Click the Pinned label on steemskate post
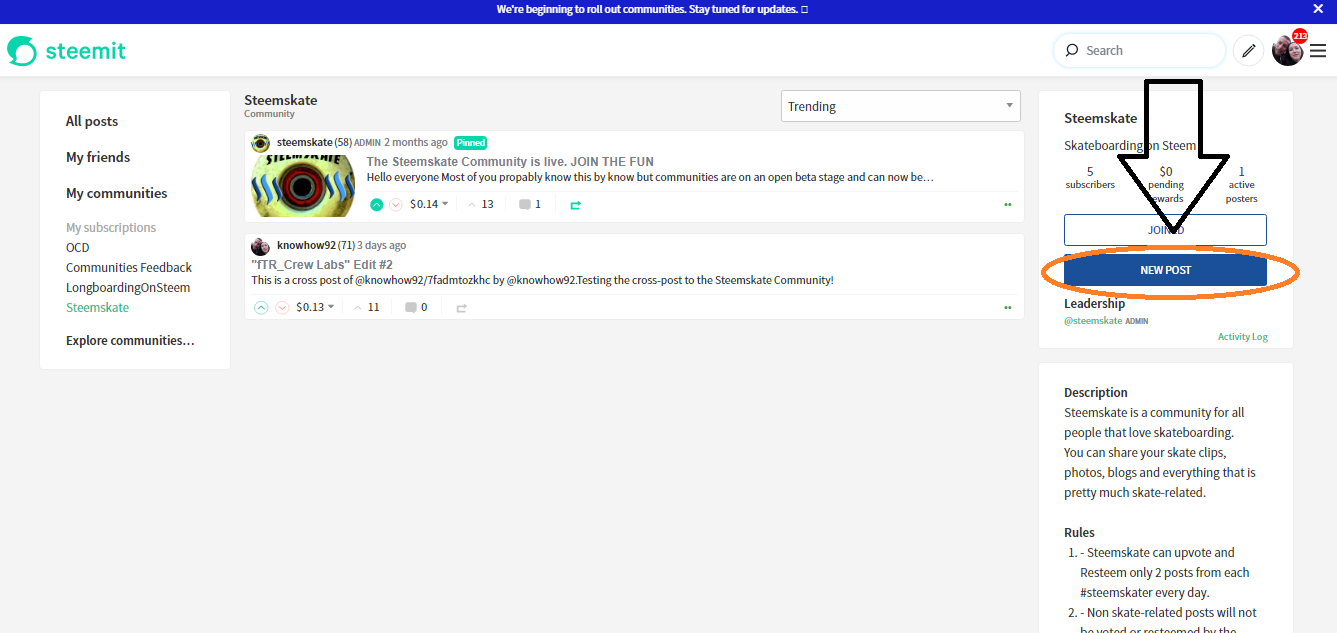The height and width of the screenshot is (633, 1337). [470, 143]
